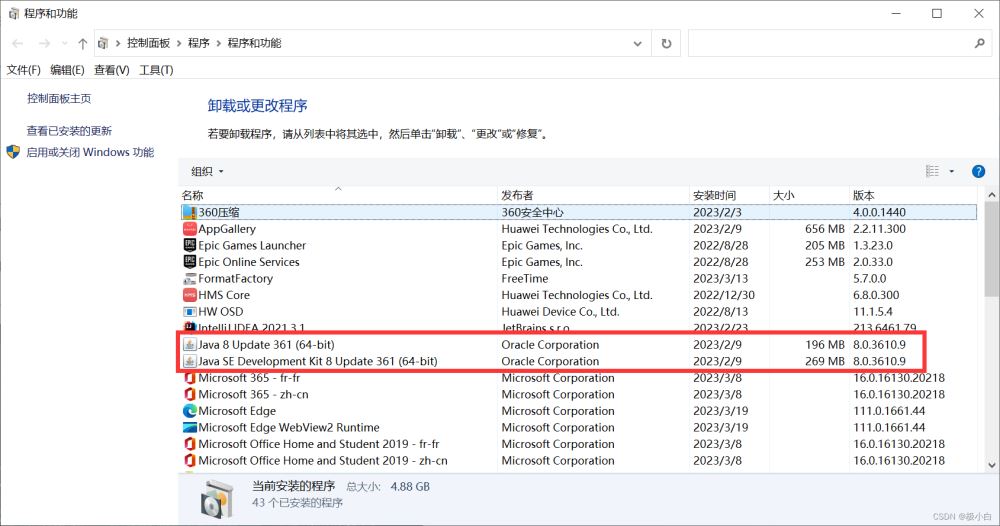The height and width of the screenshot is (526, 1000).
Task: Click install date 2022/12/30 cell
Action: (x=724, y=295)
